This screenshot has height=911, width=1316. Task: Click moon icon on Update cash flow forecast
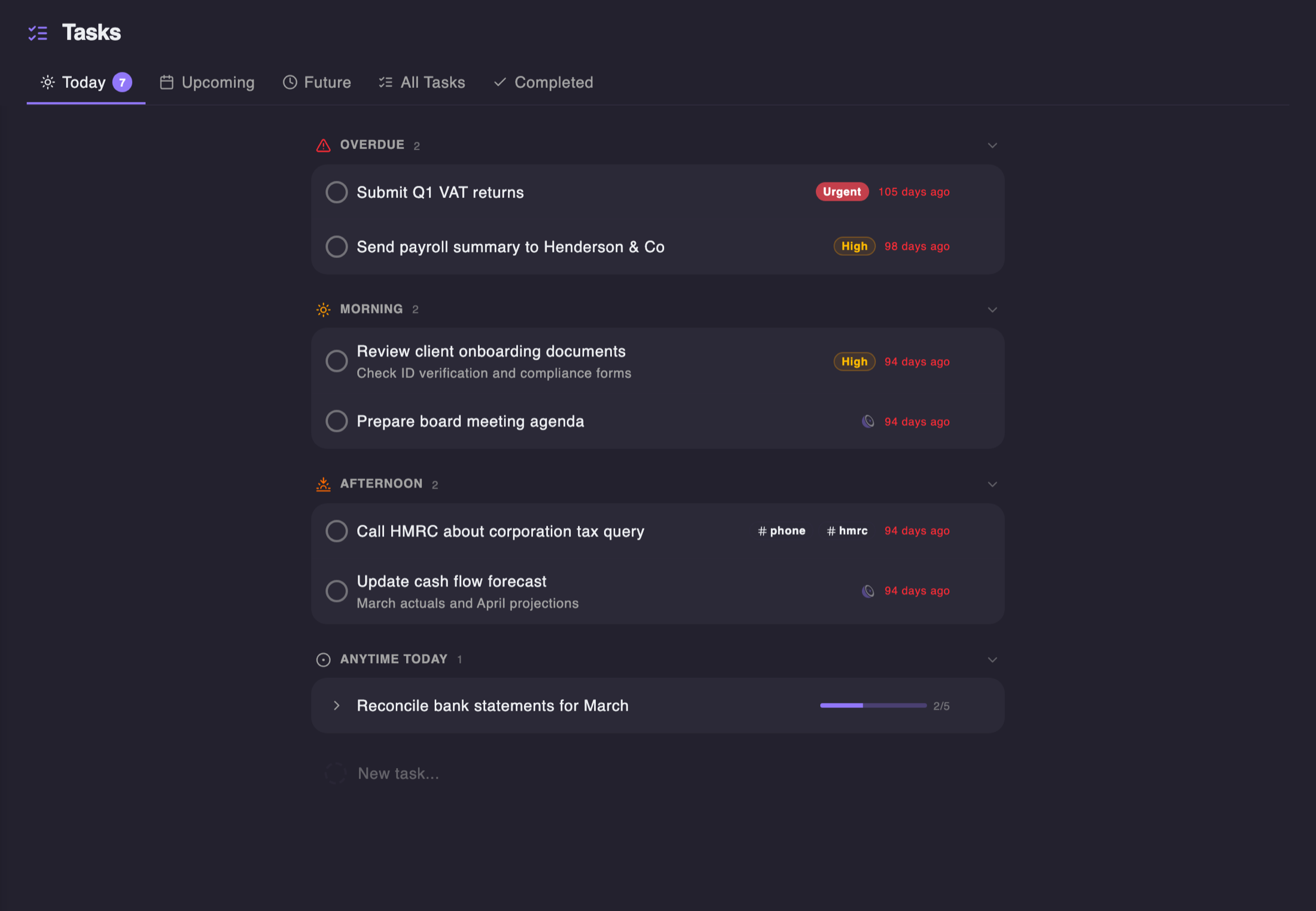868,591
